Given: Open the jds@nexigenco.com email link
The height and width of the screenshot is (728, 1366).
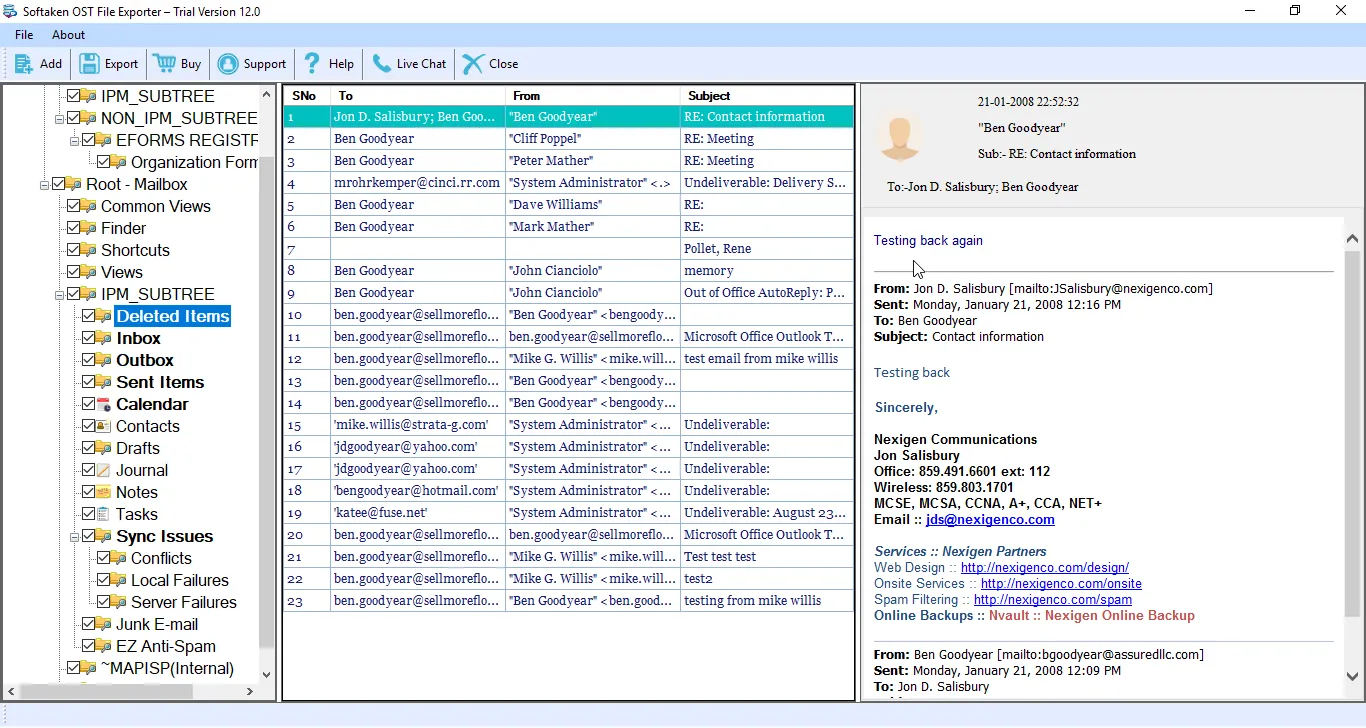Looking at the screenshot, I should 990,520.
